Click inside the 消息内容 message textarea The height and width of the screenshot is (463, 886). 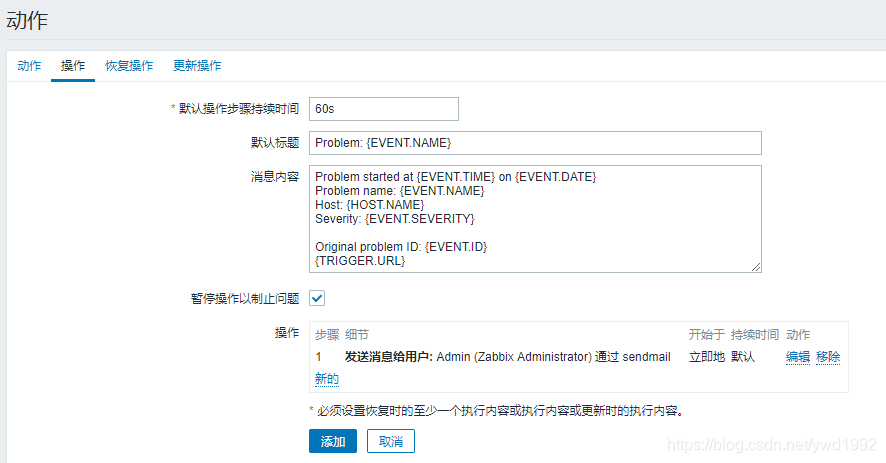[x=535, y=219]
